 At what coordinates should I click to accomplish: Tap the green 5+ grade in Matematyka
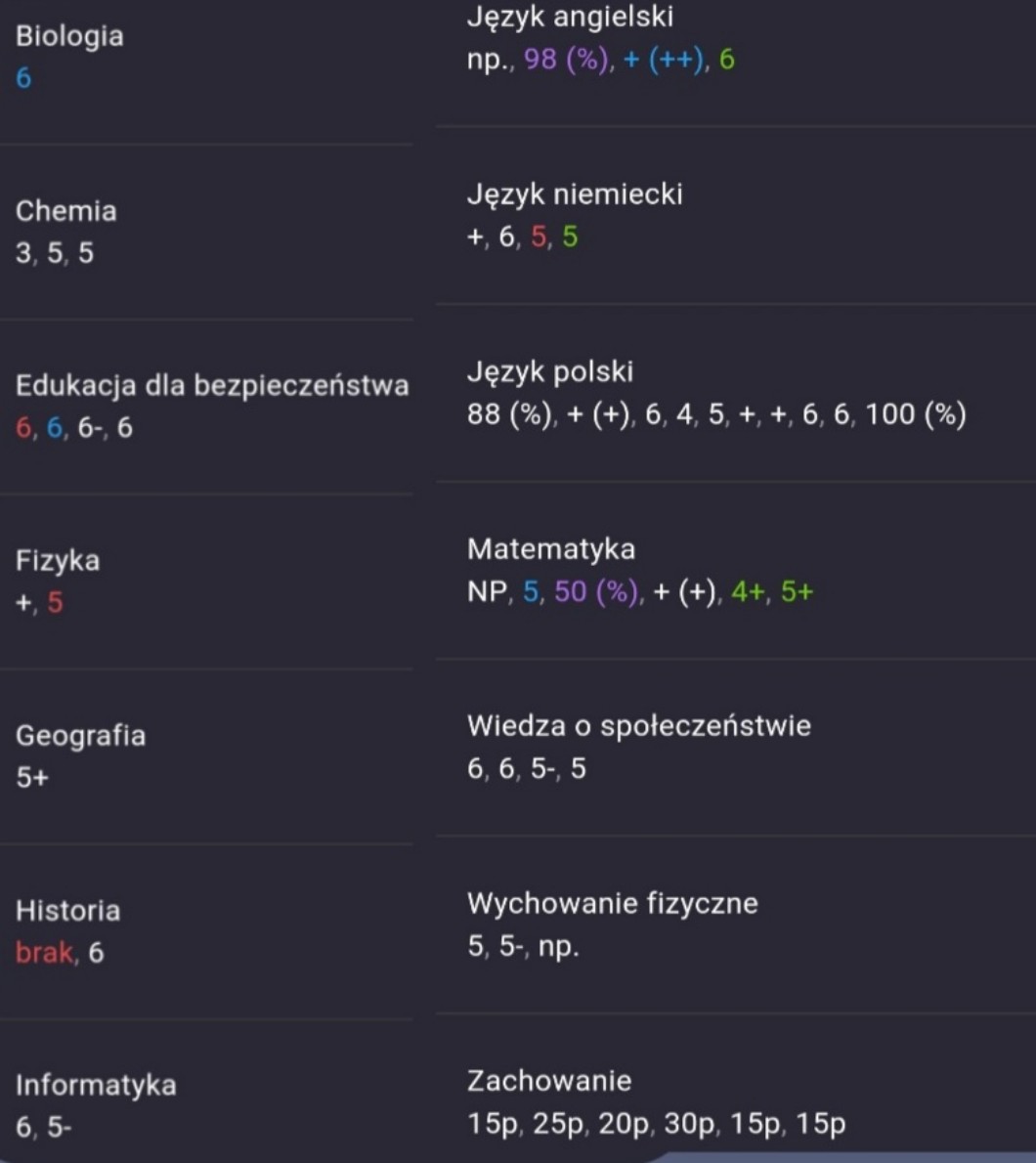click(x=797, y=592)
